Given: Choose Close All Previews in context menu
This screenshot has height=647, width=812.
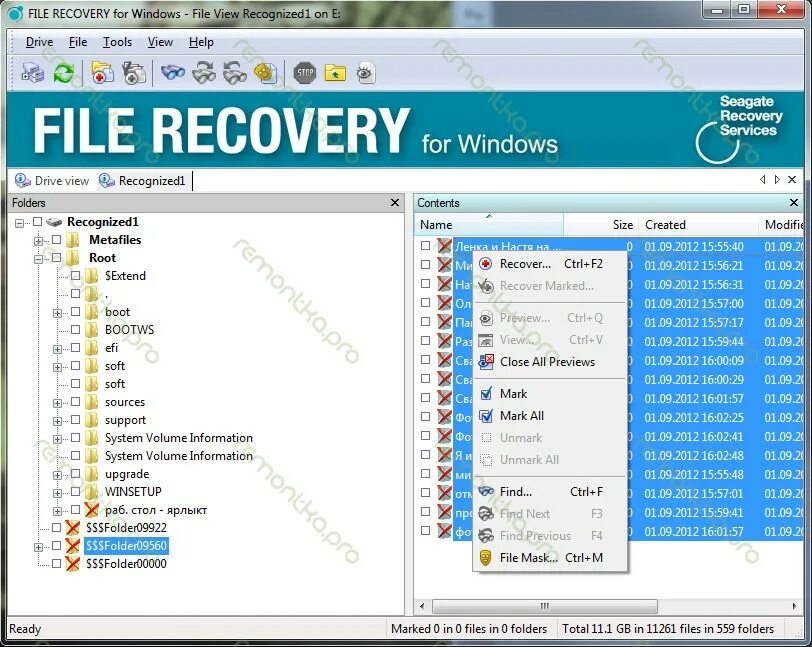Looking at the screenshot, I should [x=550, y=362].
